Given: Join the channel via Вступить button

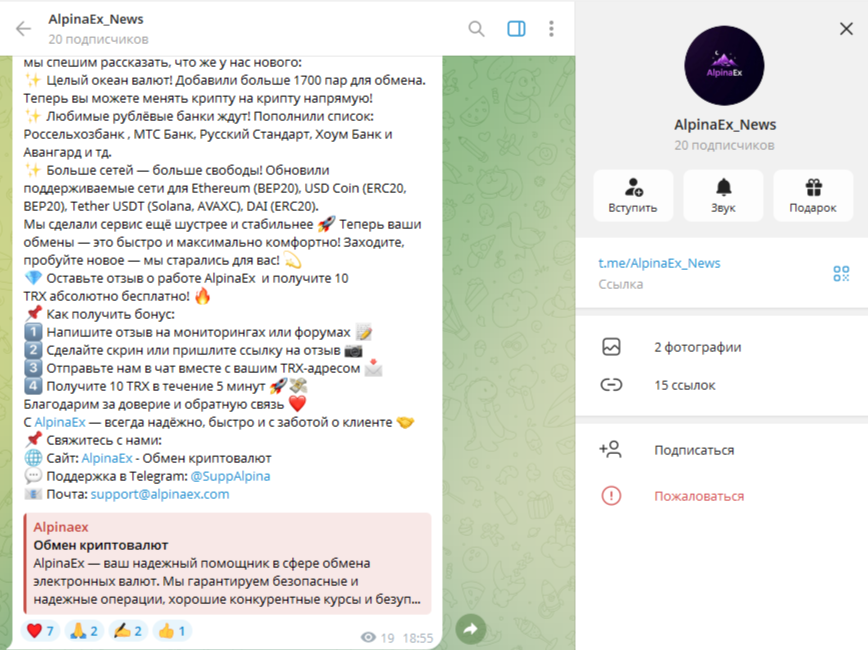Looking at the screenshot, I should 633,195.
